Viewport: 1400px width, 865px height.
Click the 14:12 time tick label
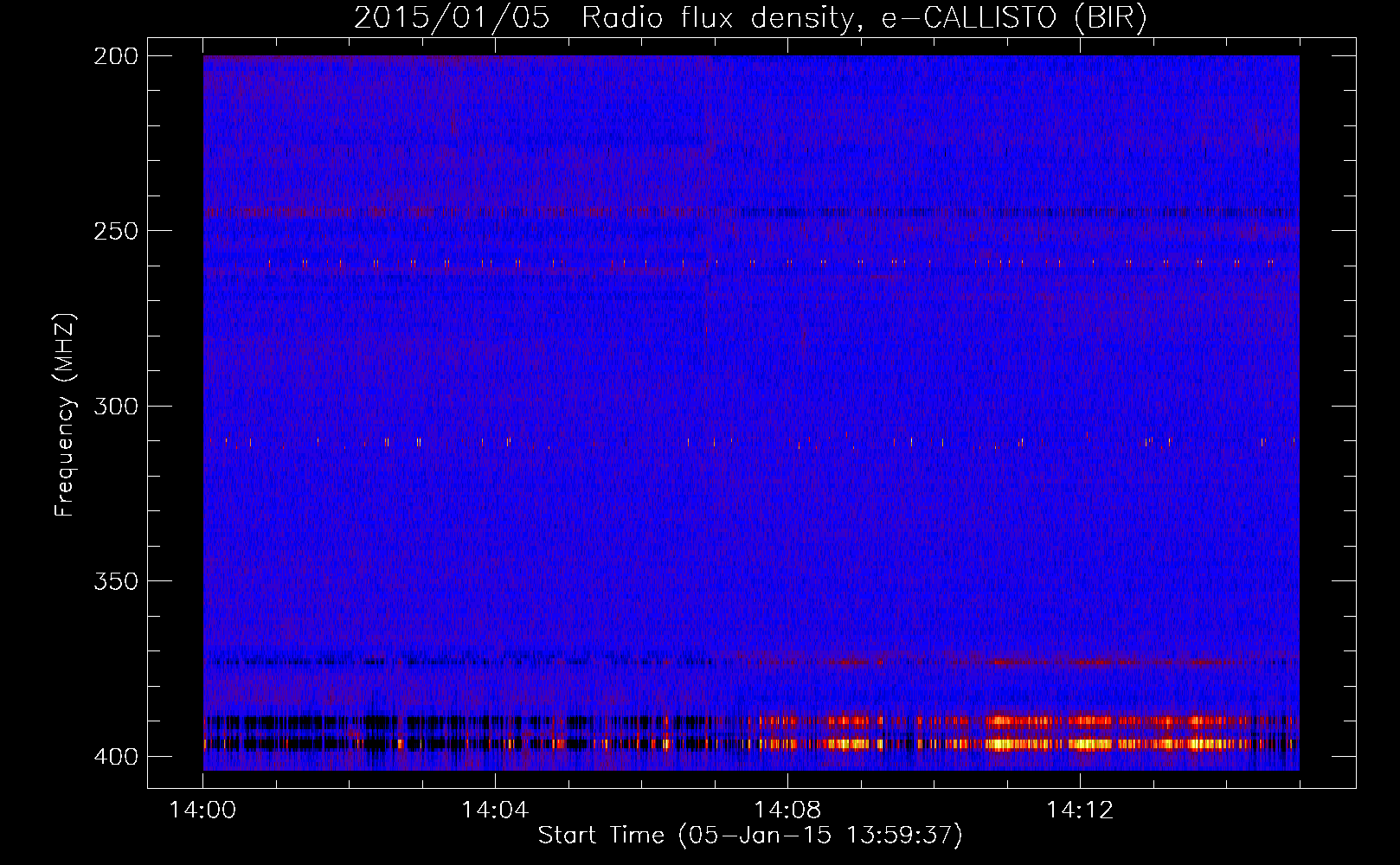coord(1079,811)
